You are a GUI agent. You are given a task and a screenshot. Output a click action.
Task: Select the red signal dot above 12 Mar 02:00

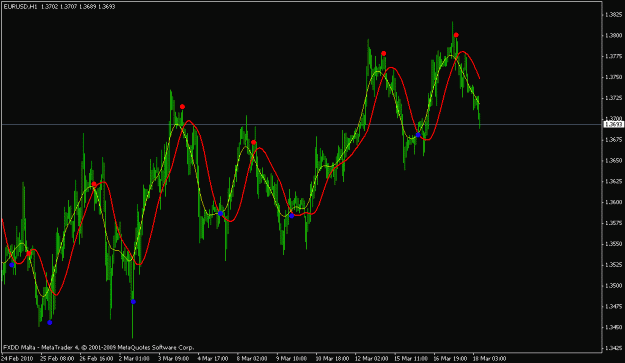click(383, 53)
